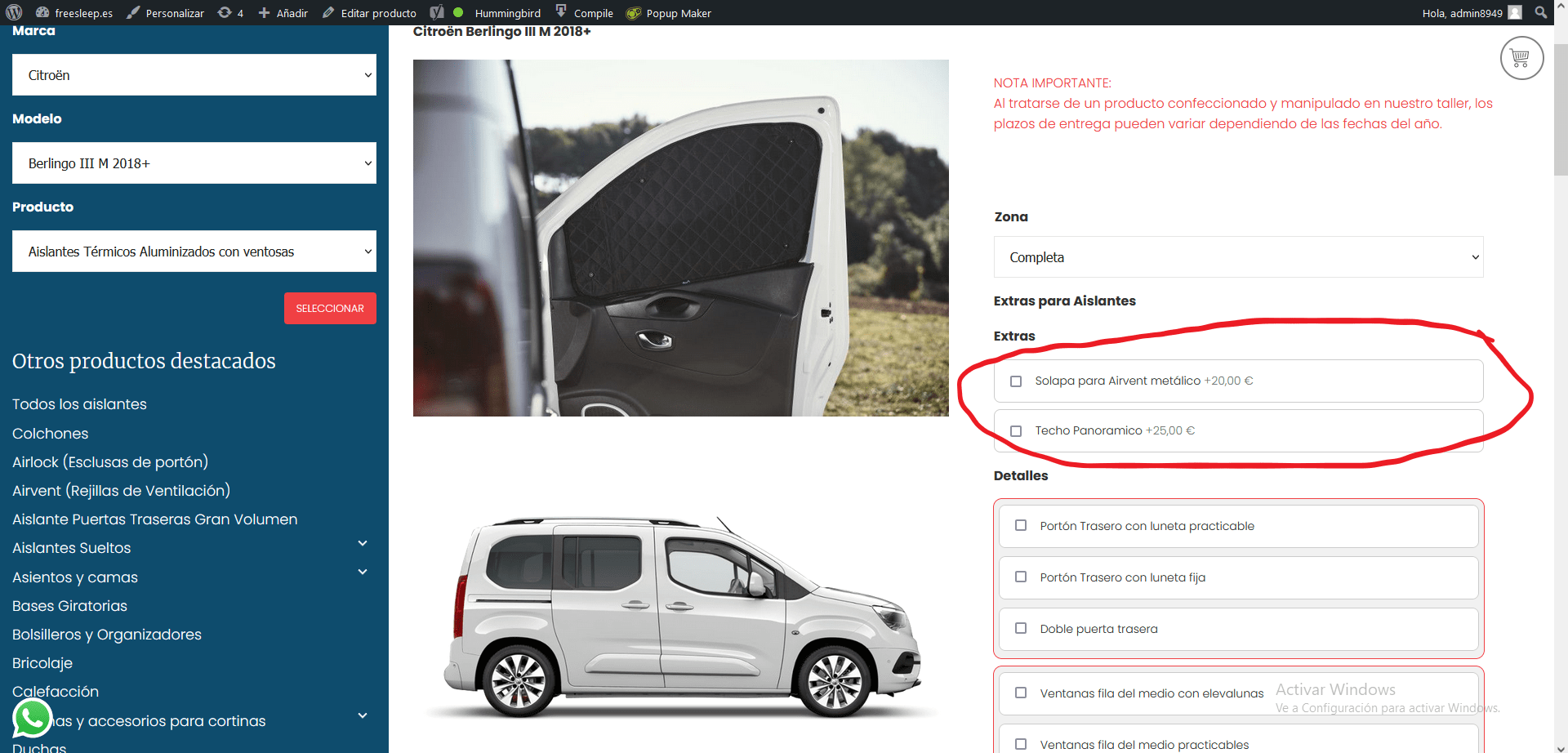This screenshot has height=753, width=1568.
Task: Click Editar producto in admin bar
Action: (378, 13)
